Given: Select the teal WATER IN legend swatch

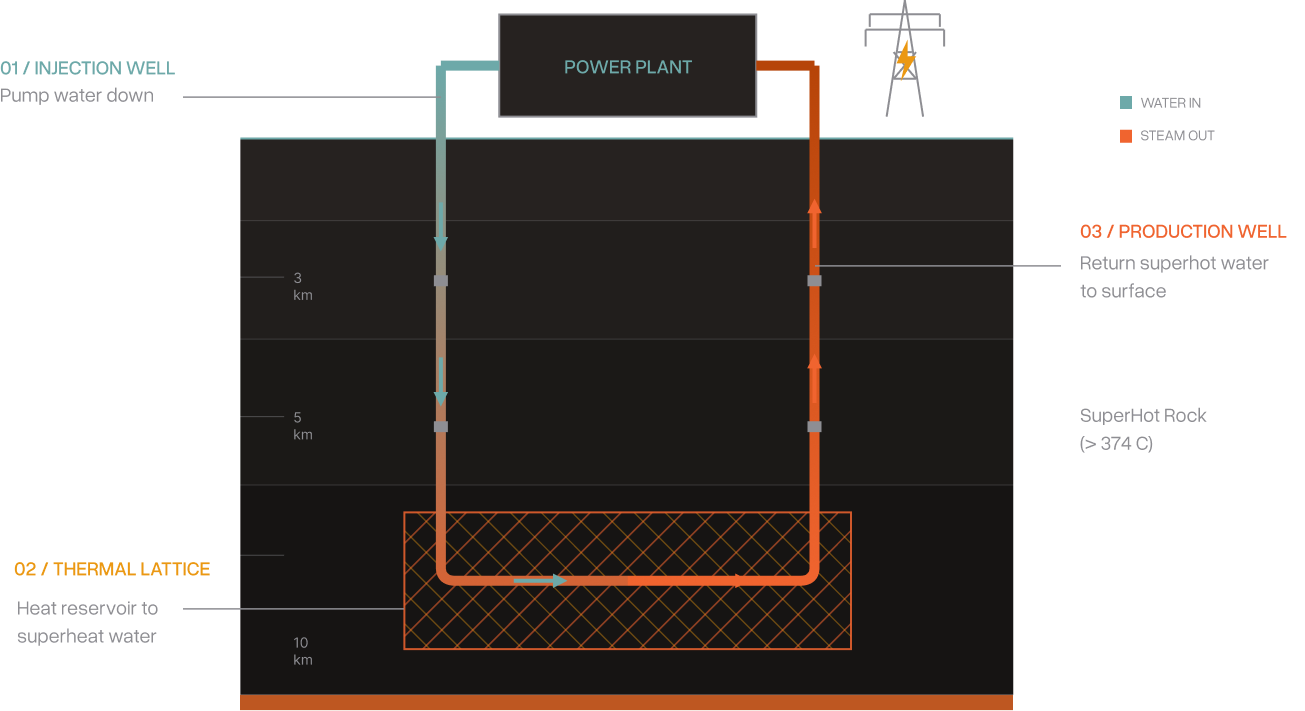Looking at the screenshot, I should 1126,103.
